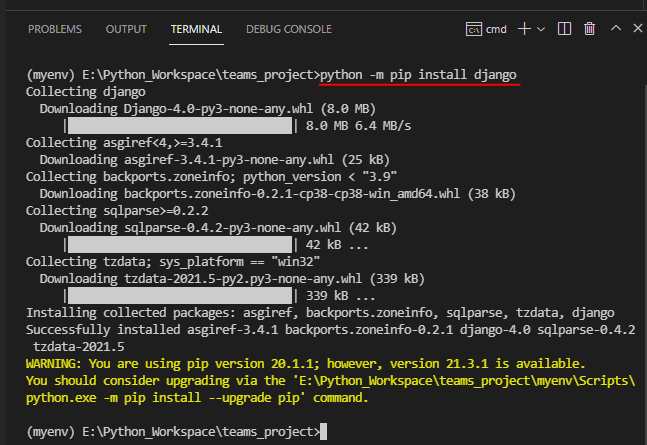The image size is (647, 445).
Task: Click the 'Collecting backports.zoneinfo' line
Action: (211, 177)
